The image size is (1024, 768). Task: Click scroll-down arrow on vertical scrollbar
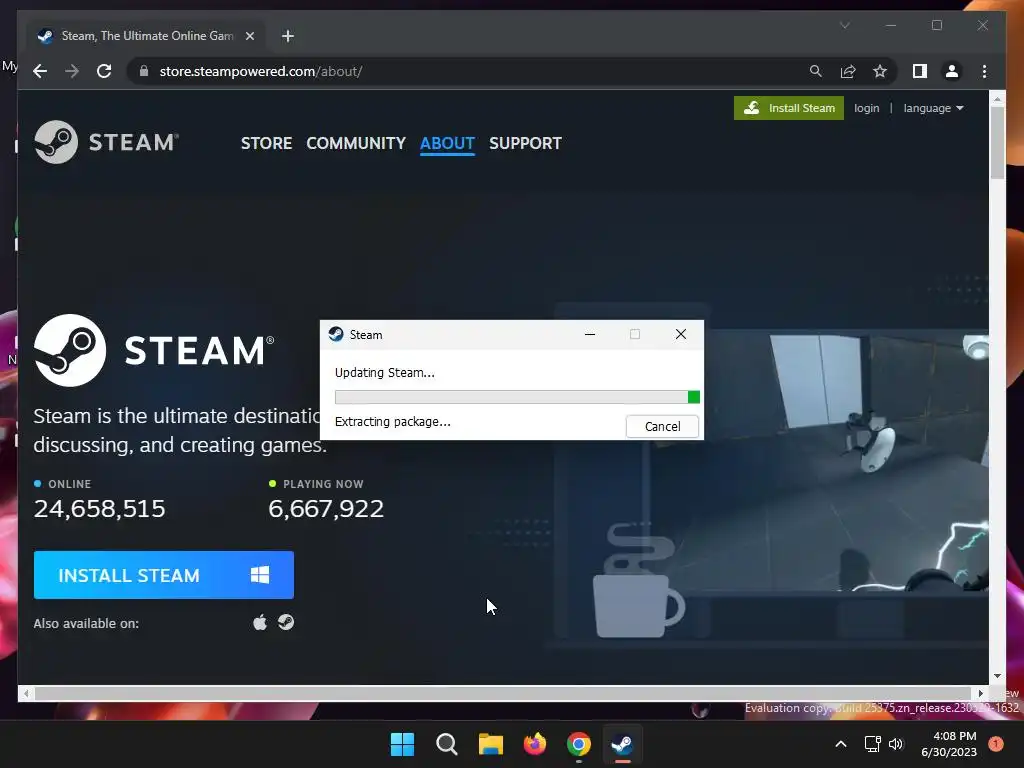point(997,677)
